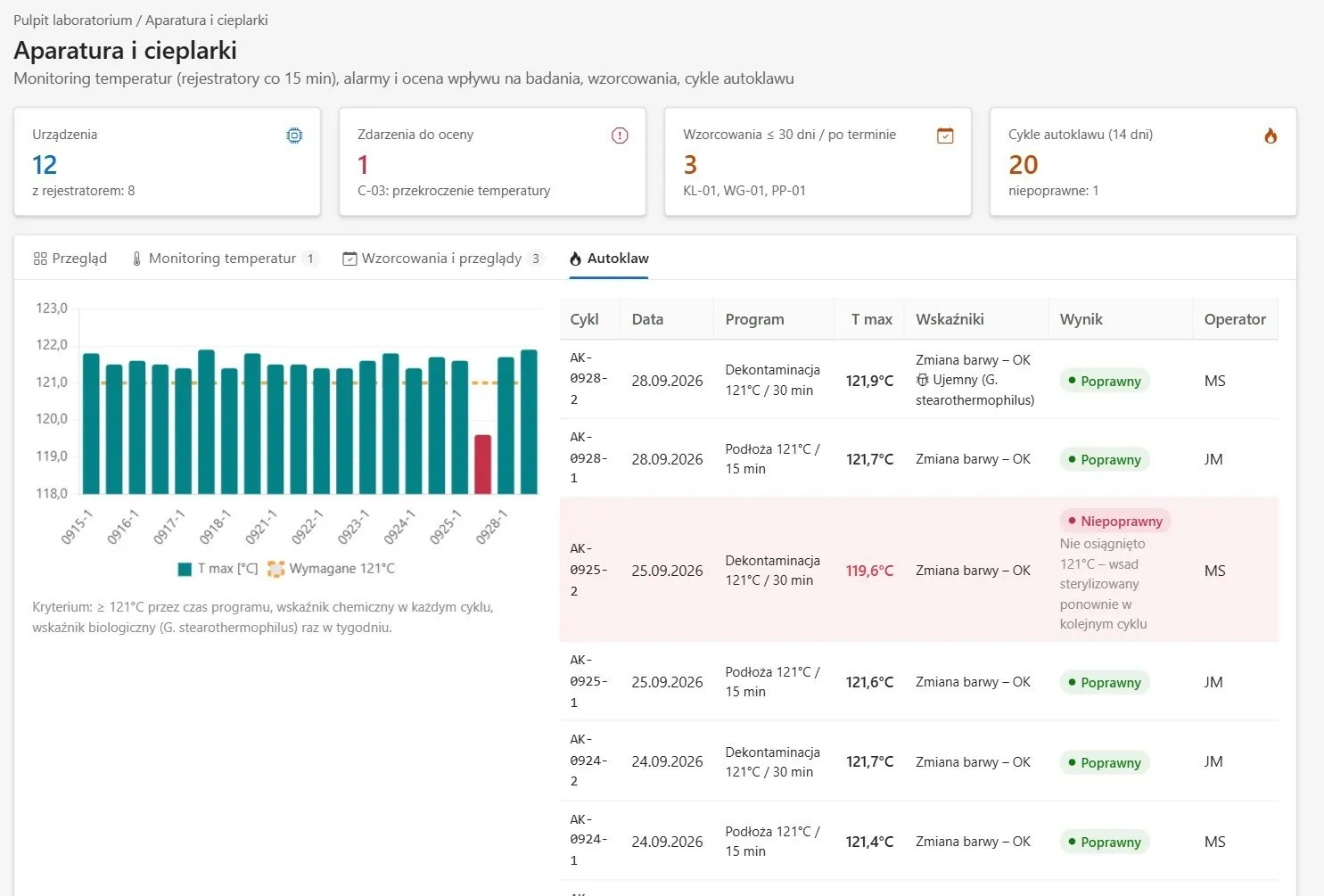
Task: Click the Aparatura i cieplarki breadcrumb
Action: 207,20
